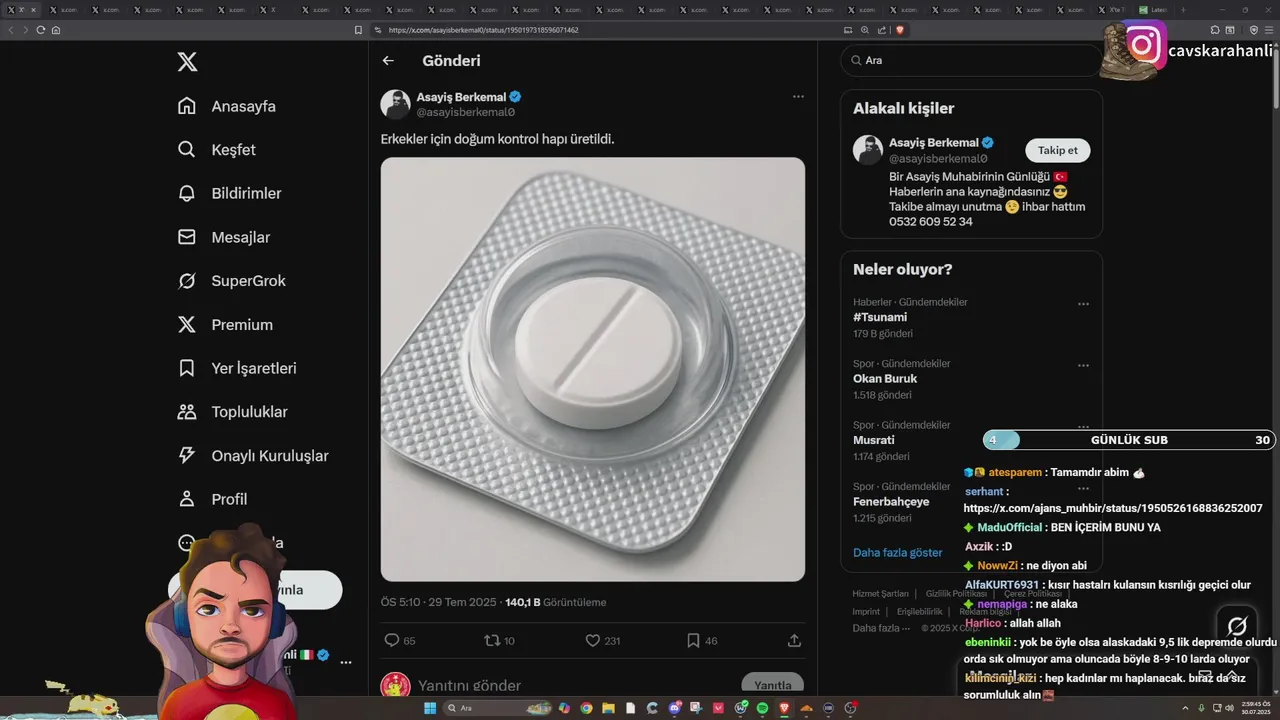Click the bookmark icon left of URL
Viewport: 1280px width, 720px height.
coord(359,30)
